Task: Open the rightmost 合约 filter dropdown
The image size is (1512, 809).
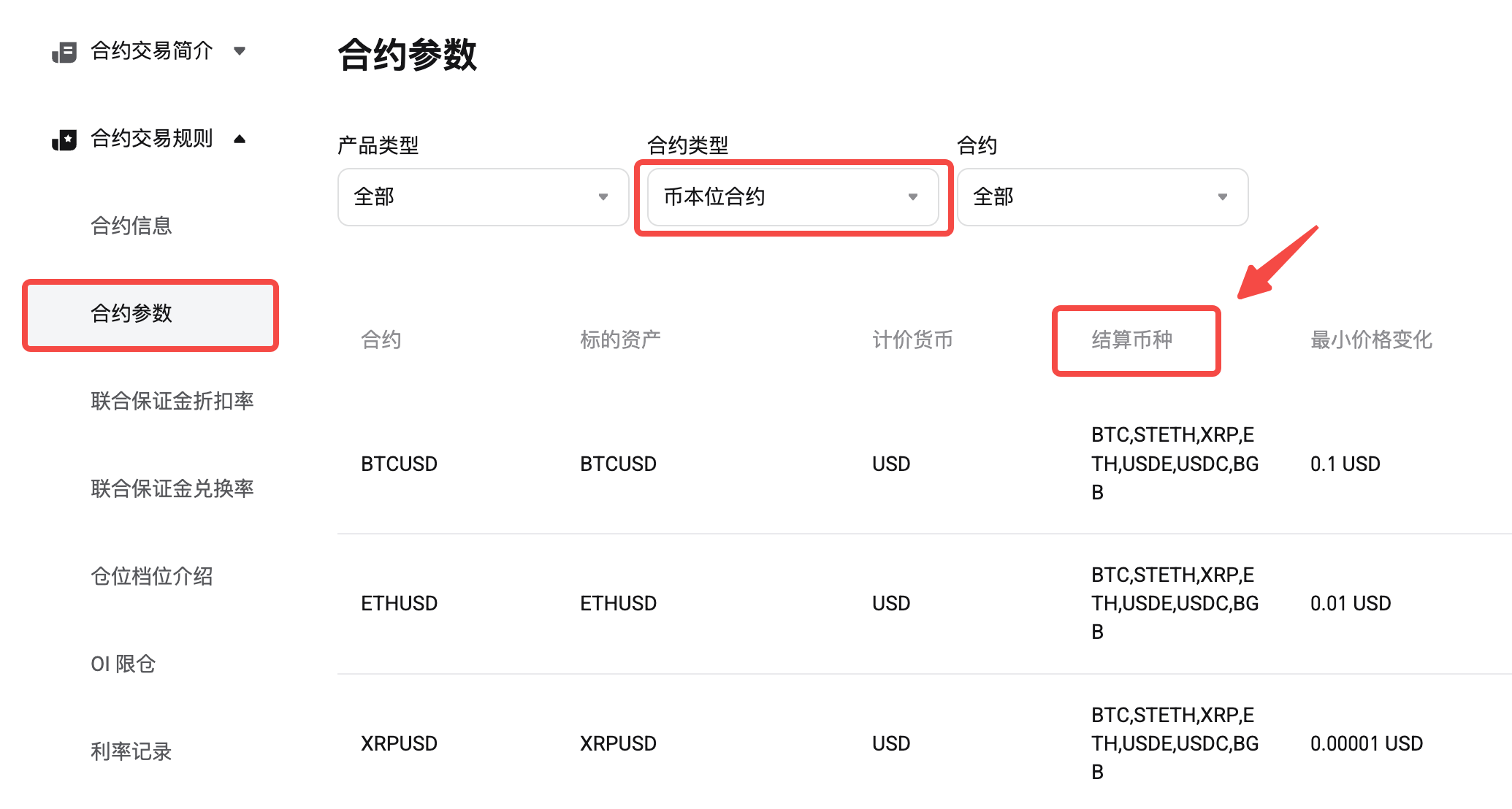Action: [x=1101, y=197]
